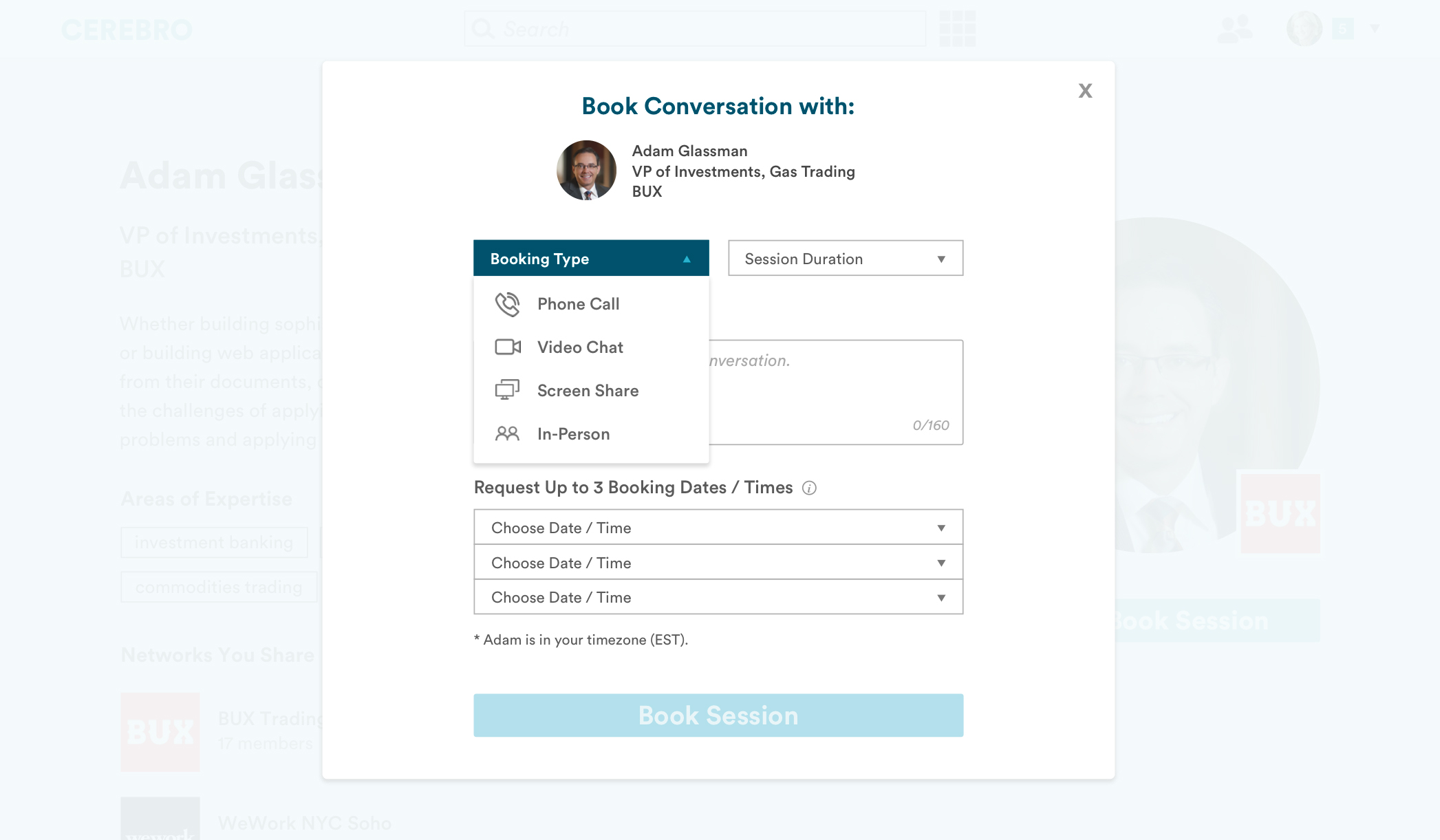1440x840 pixels.
Task: Select In-Person booking type
Action: click(573, 434)
